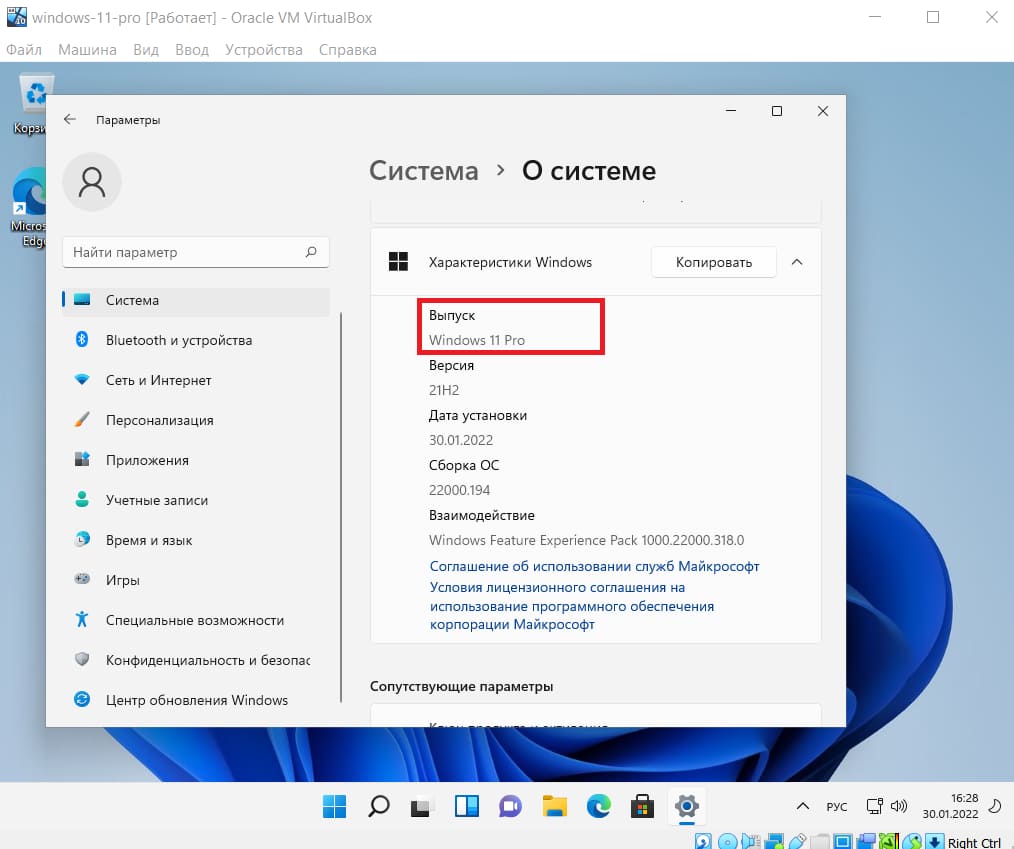Viewport: 1014px width, 849px height.
Task: Open Сеть и Интернет settings
Action: [196, 380]
